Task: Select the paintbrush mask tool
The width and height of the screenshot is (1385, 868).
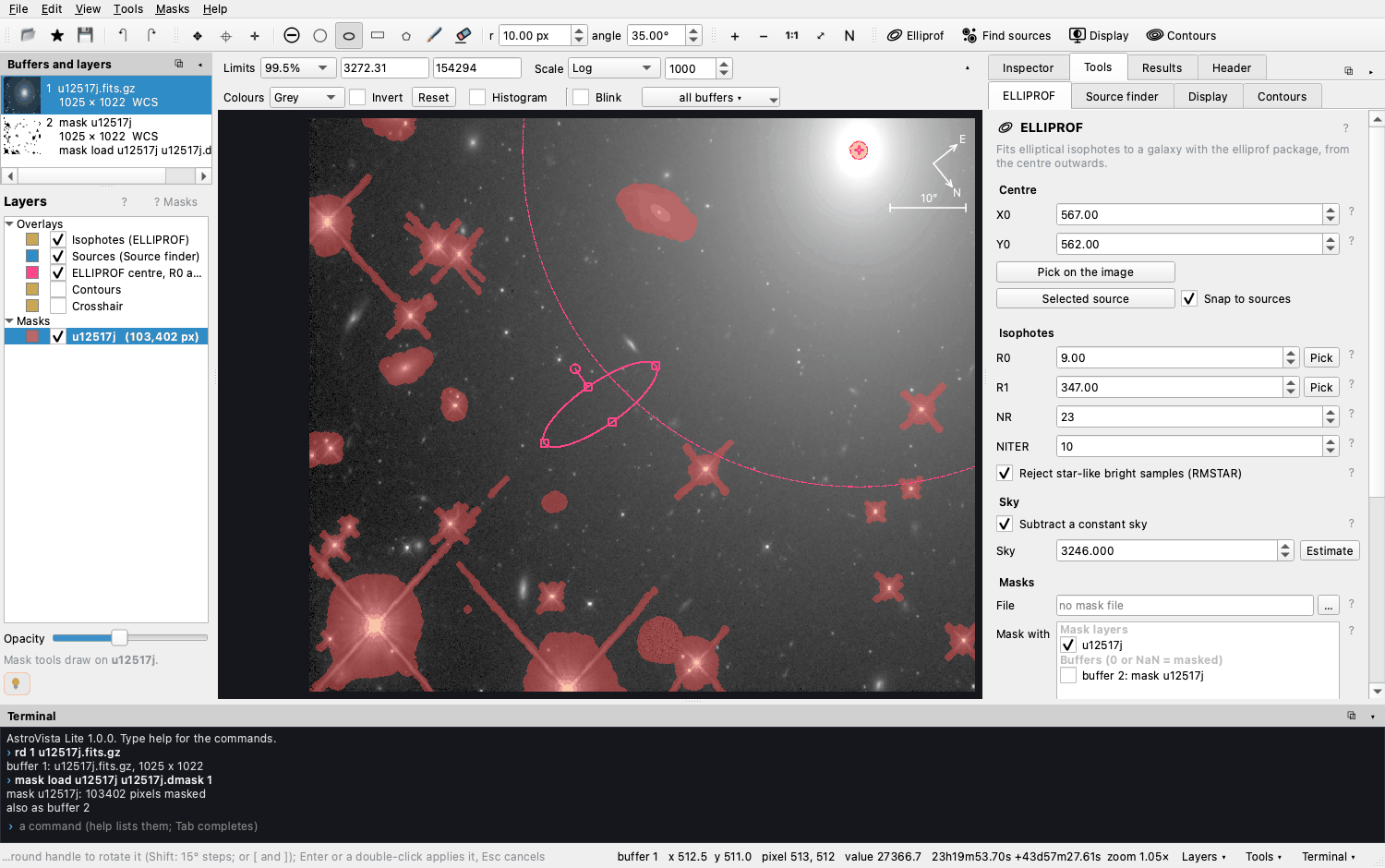Action: point(435,35)
